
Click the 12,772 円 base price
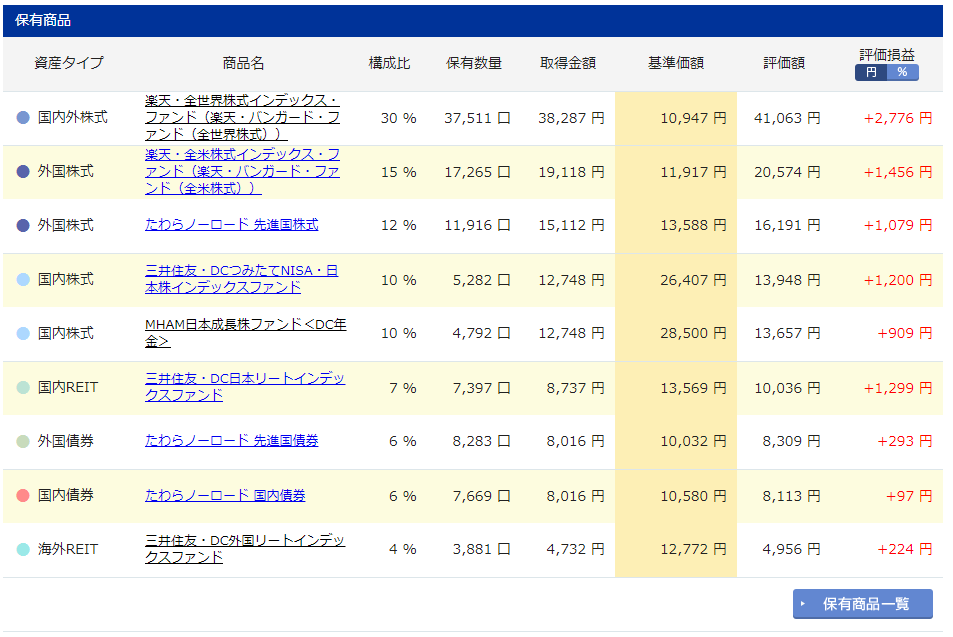point(693,549)
